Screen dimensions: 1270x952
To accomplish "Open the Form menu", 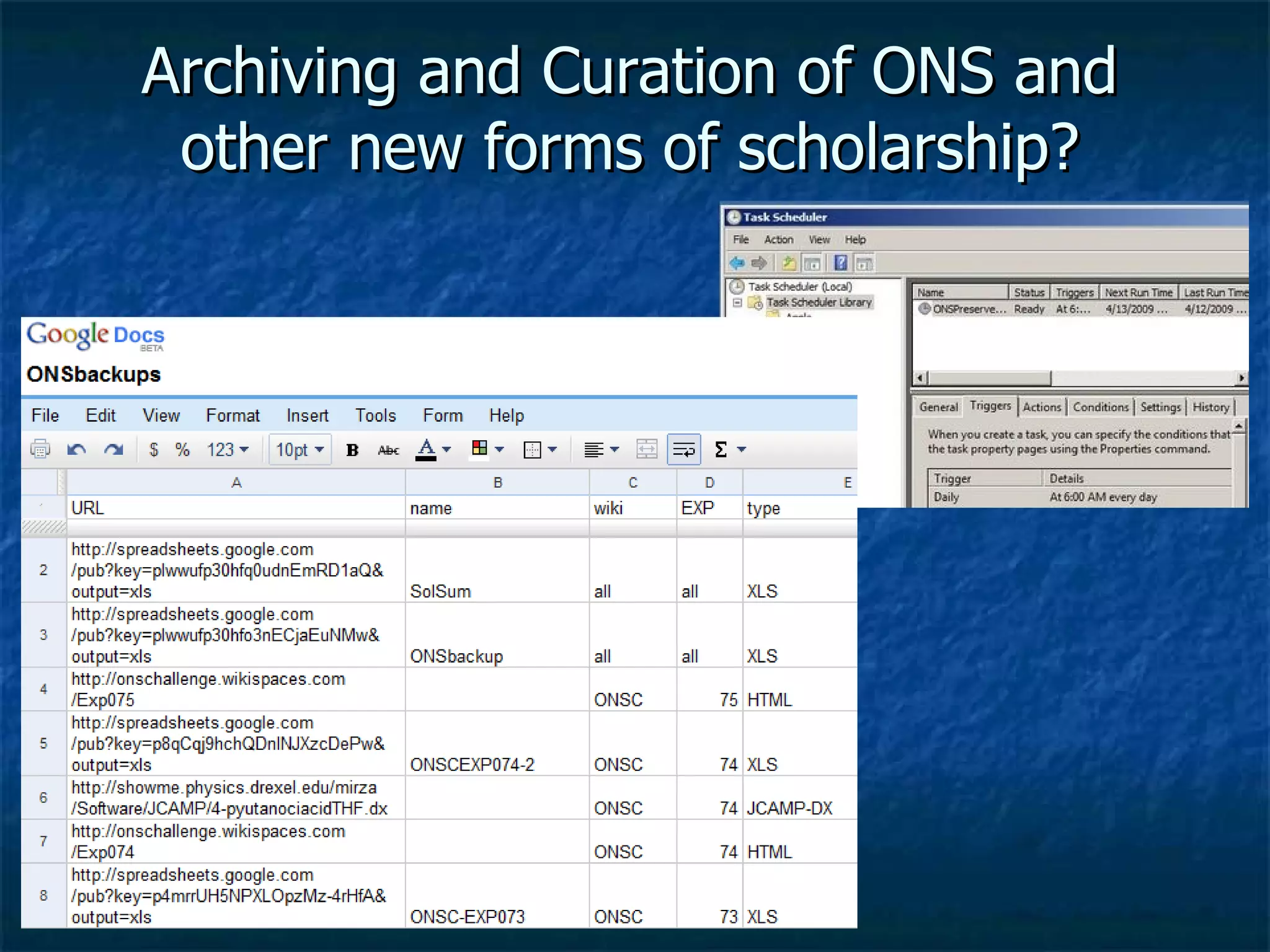I will tap(443, 415).
